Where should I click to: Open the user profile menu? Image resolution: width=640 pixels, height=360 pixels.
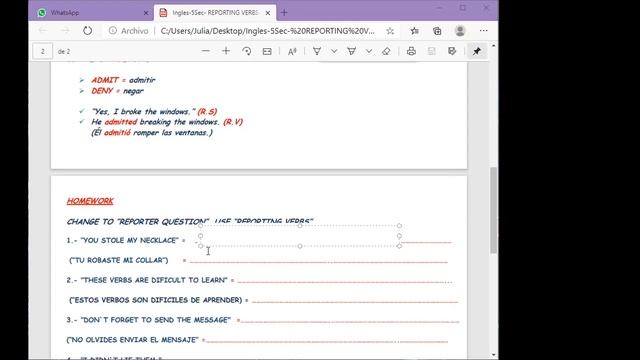tap(460, 31)
